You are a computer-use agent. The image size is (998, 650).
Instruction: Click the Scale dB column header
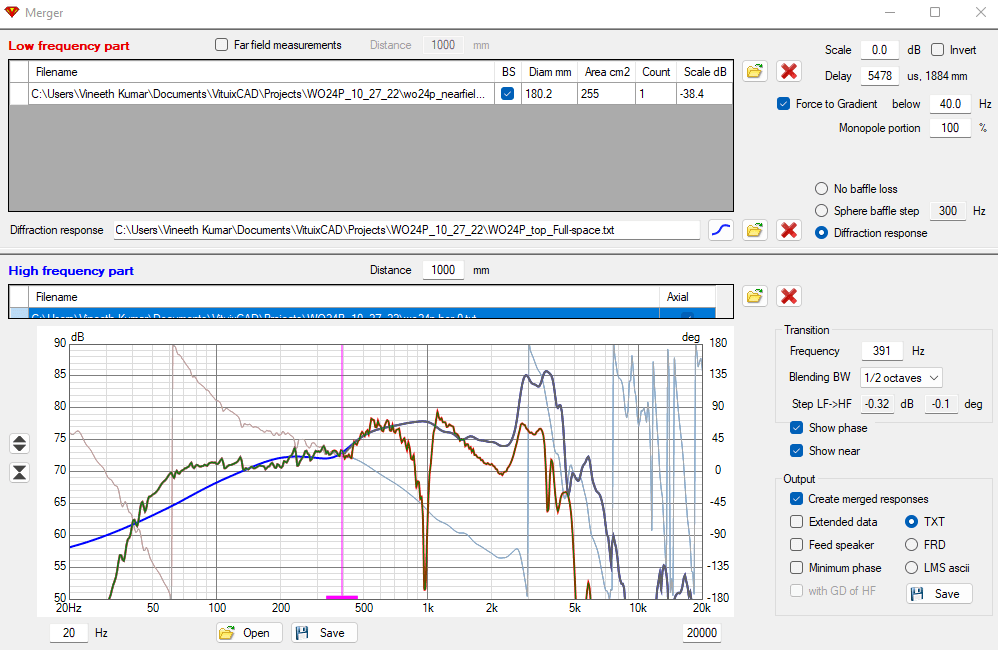coord(704,72)
